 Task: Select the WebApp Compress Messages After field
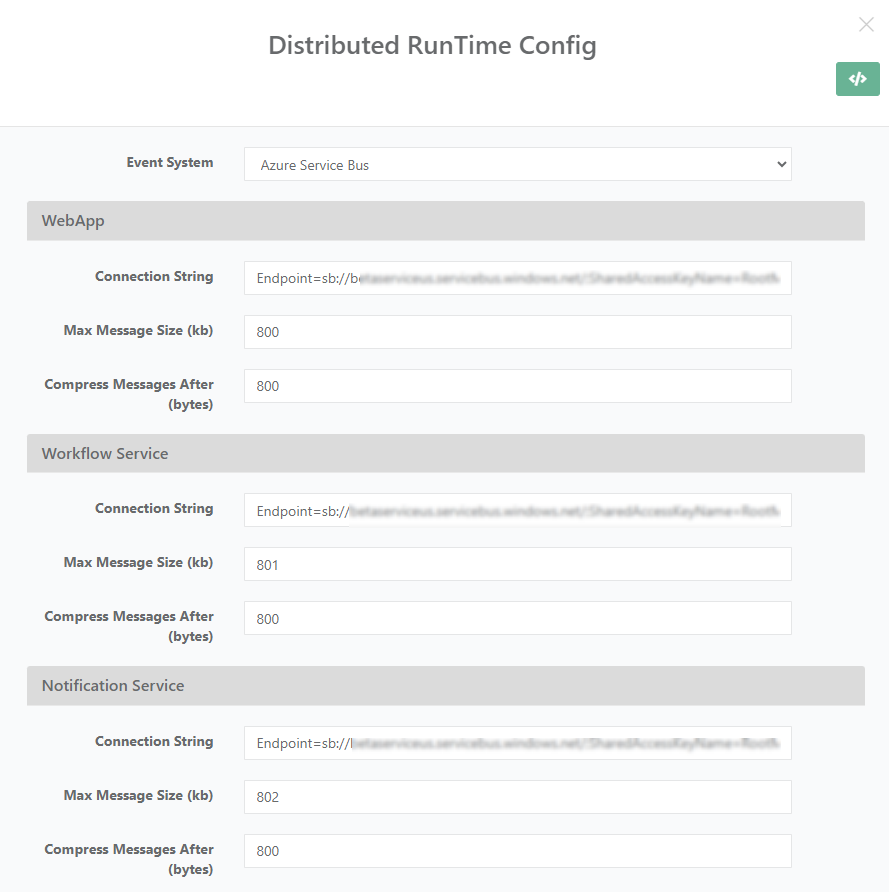(x=517, y=386)
